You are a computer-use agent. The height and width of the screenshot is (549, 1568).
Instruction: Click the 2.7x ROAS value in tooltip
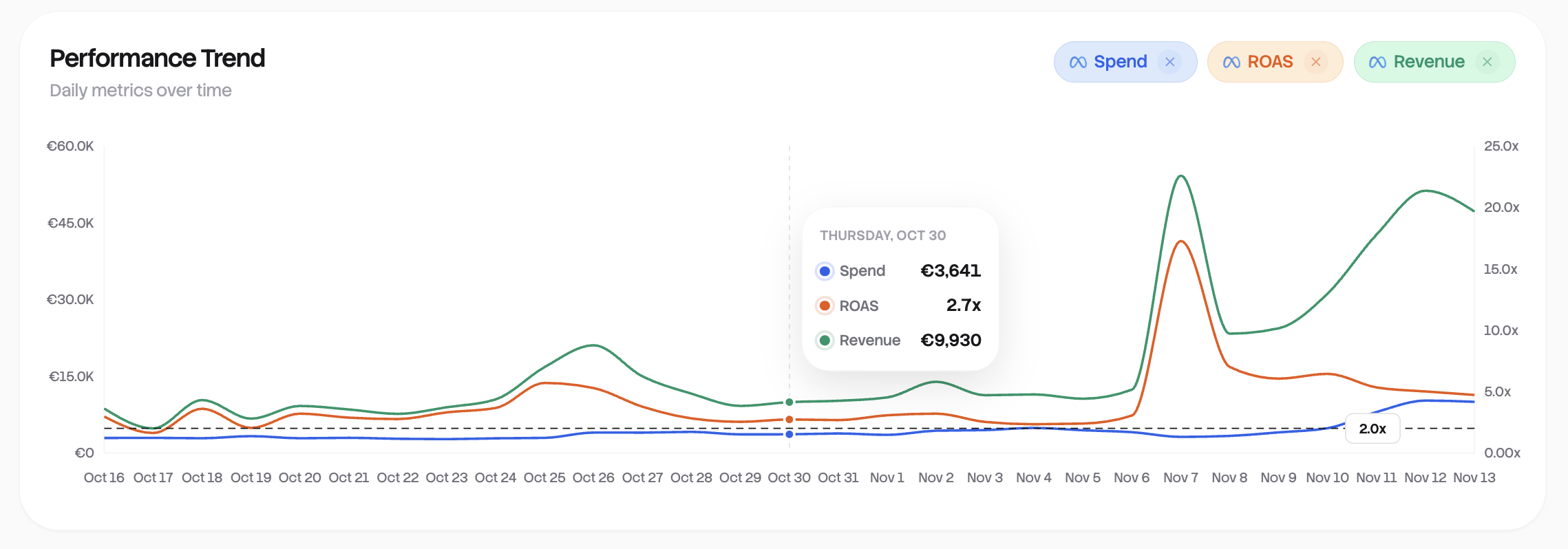point(964,305)
